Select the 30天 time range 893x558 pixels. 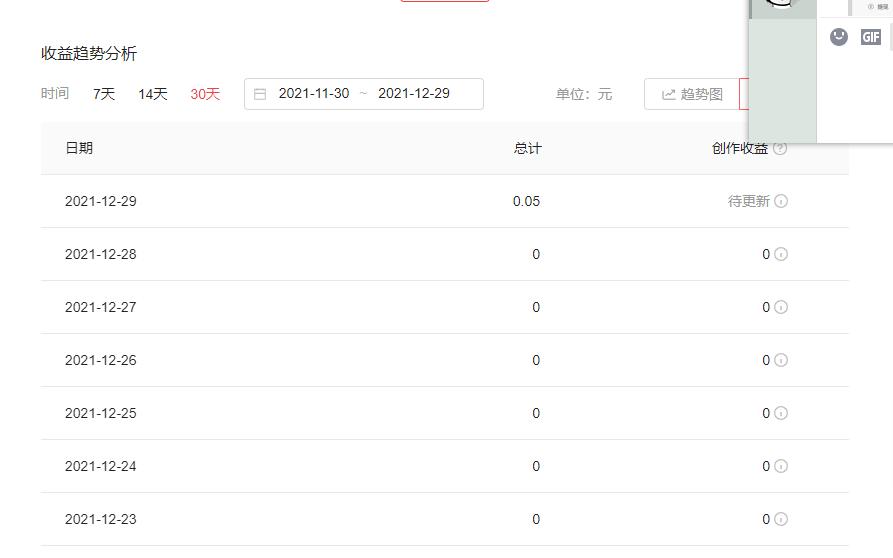tap(205, 94)
